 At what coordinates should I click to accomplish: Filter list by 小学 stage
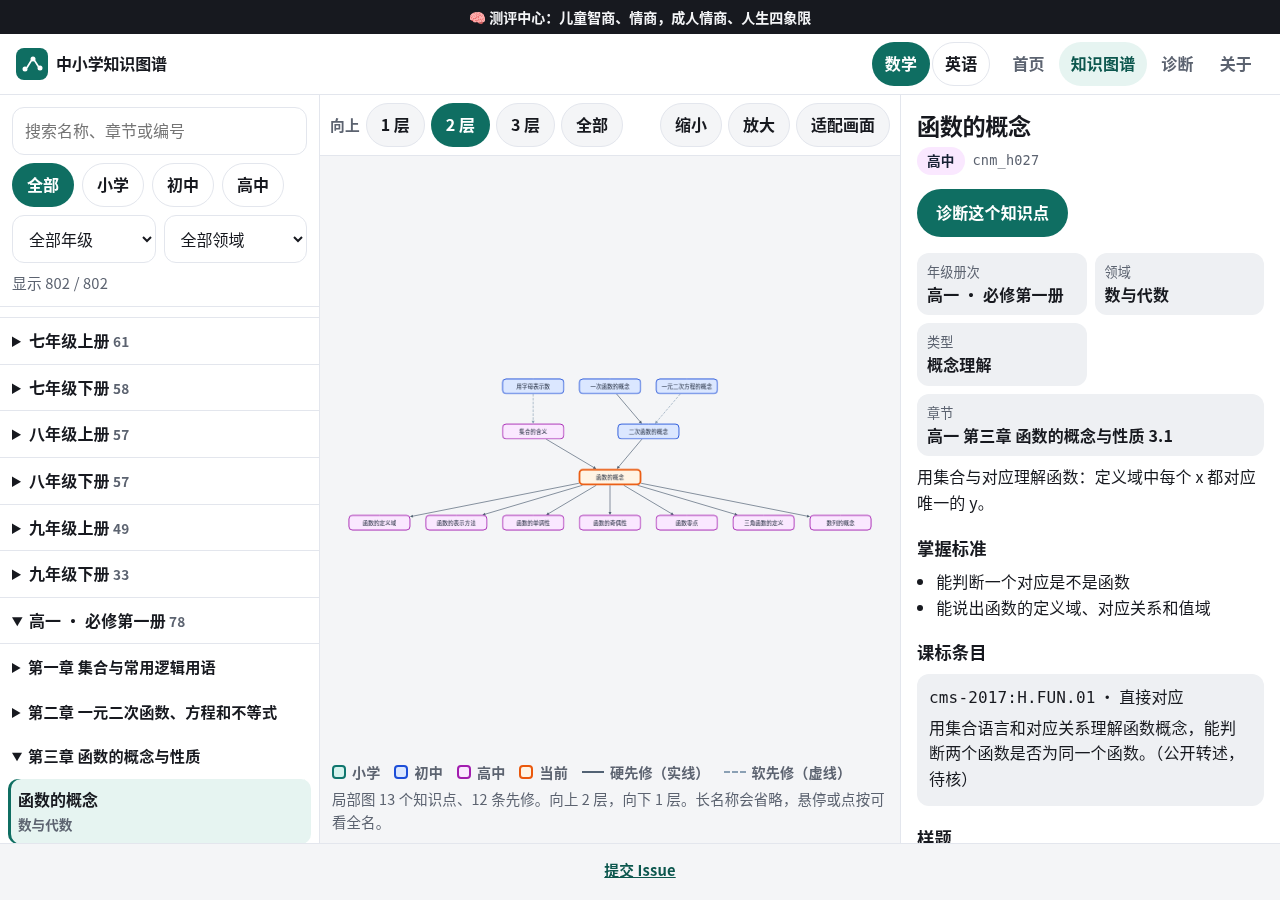(113, 185)
